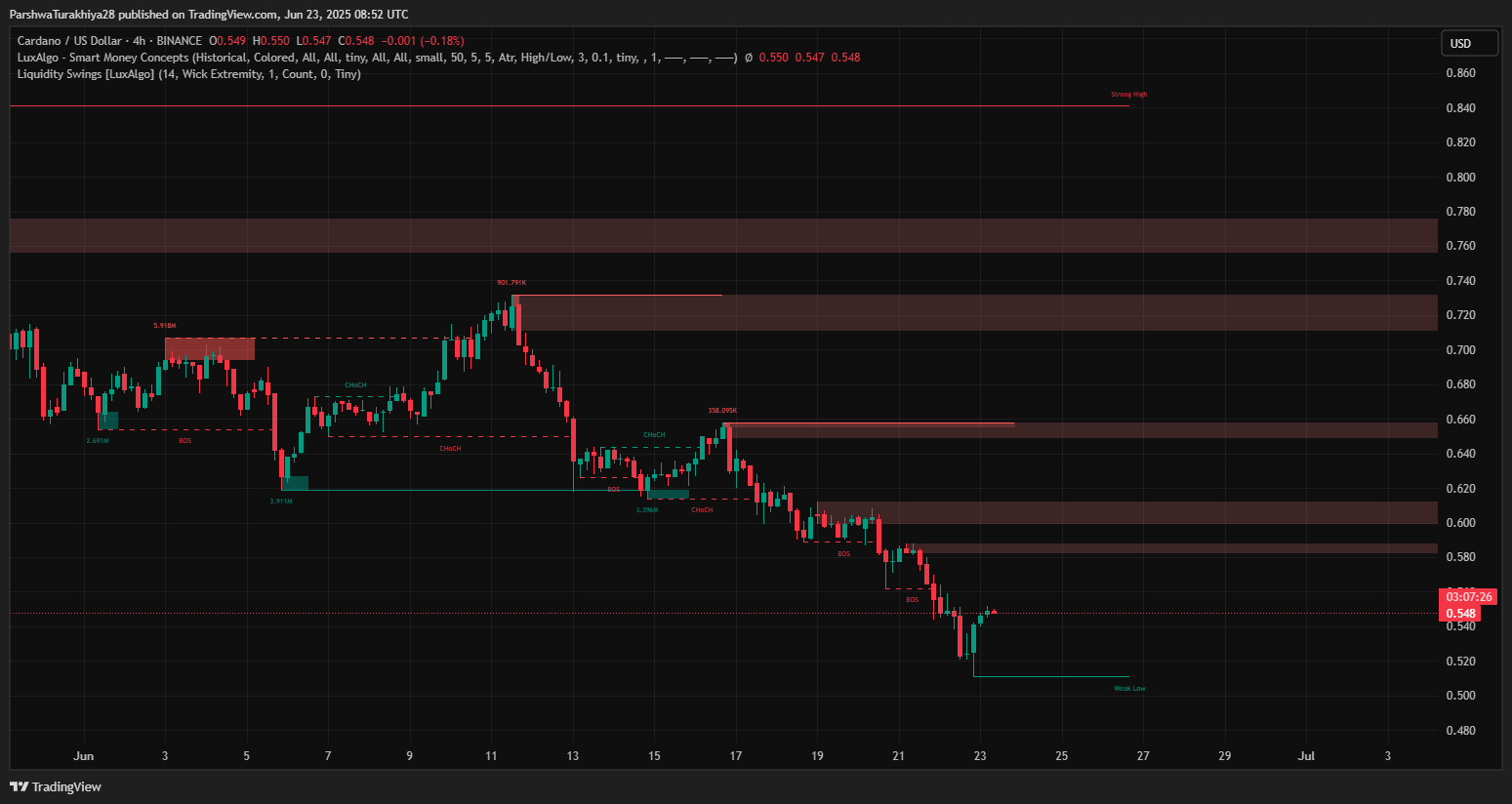
Task: Click the 0.480 level on price scale
Action: point(1460,731)
